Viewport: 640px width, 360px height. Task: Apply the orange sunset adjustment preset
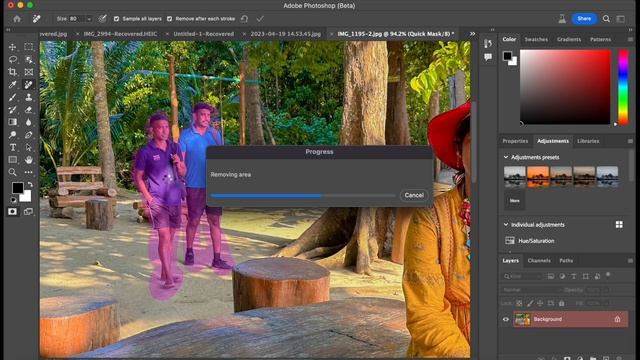(x=538, y=176)
